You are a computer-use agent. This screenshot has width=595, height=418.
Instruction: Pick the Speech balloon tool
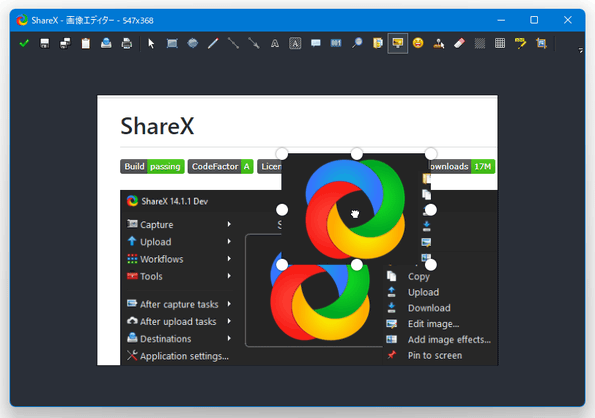pos(315,43)
